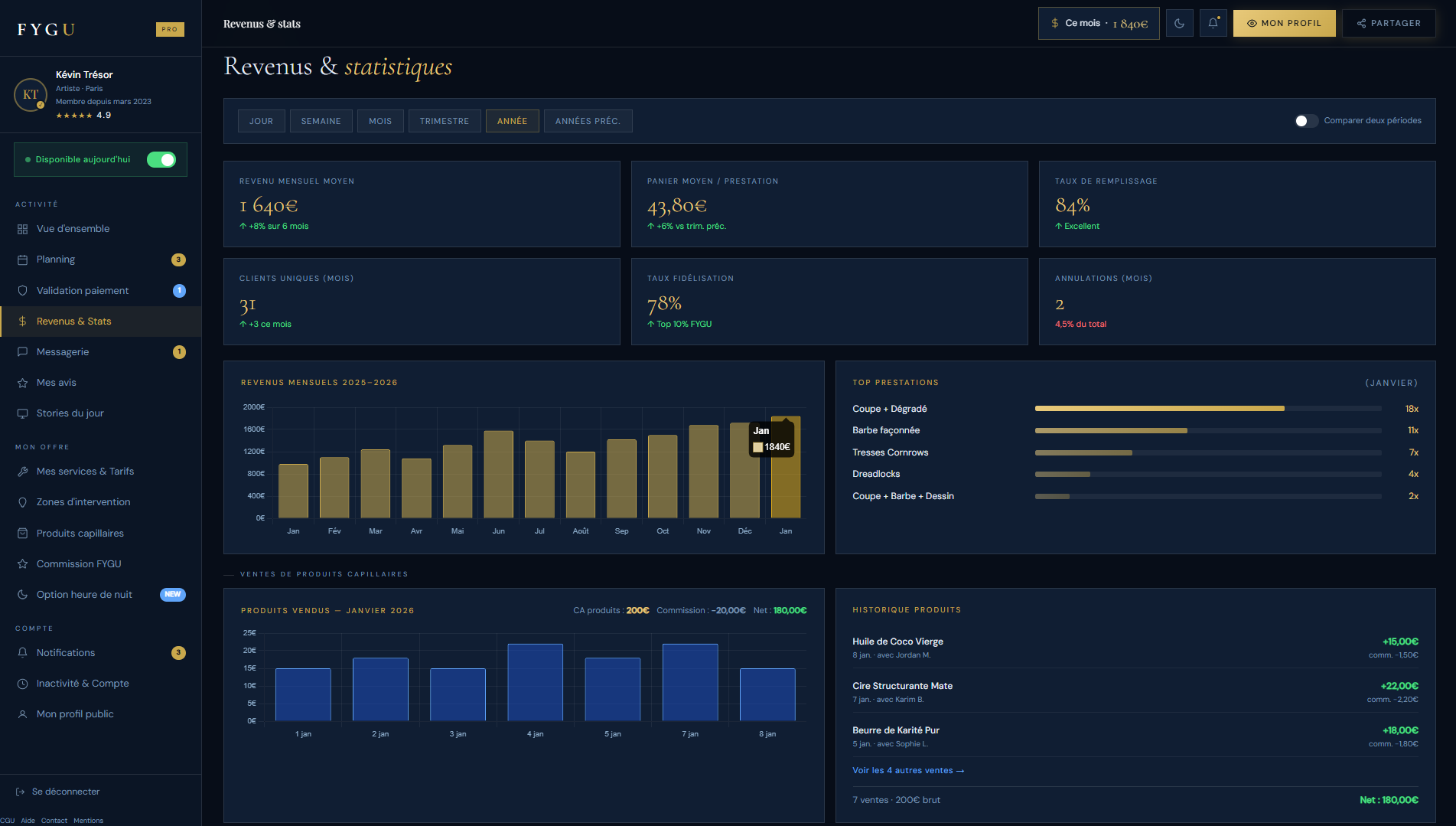Image resolution: width=1456 pixels, height=826 pixels.
Task: Click the Ce mois 1 840€ earnings button
Action: (x=1099, y=23)
